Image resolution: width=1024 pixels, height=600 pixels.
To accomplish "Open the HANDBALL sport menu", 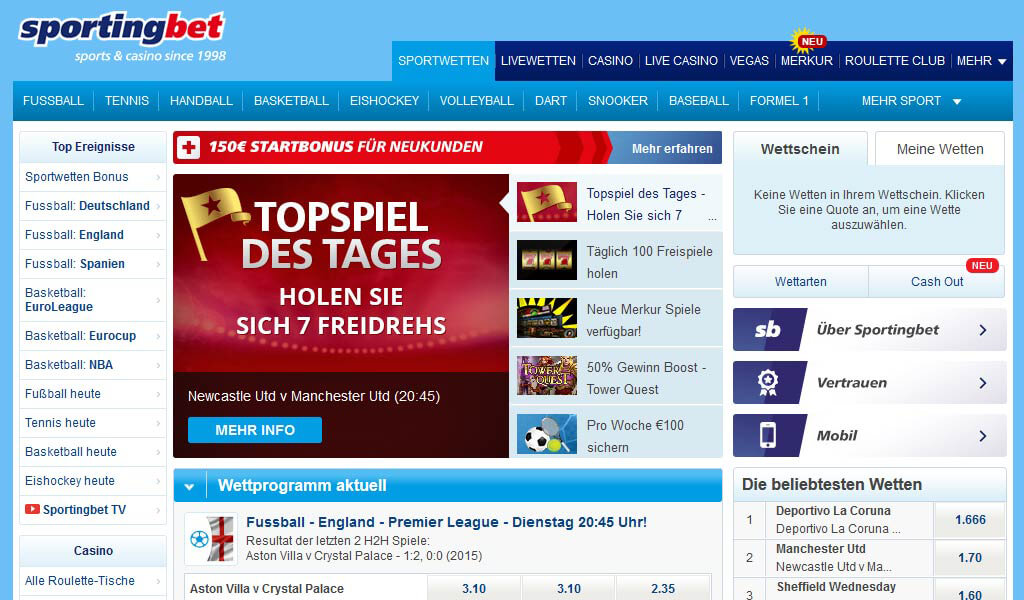I will 201,101.
